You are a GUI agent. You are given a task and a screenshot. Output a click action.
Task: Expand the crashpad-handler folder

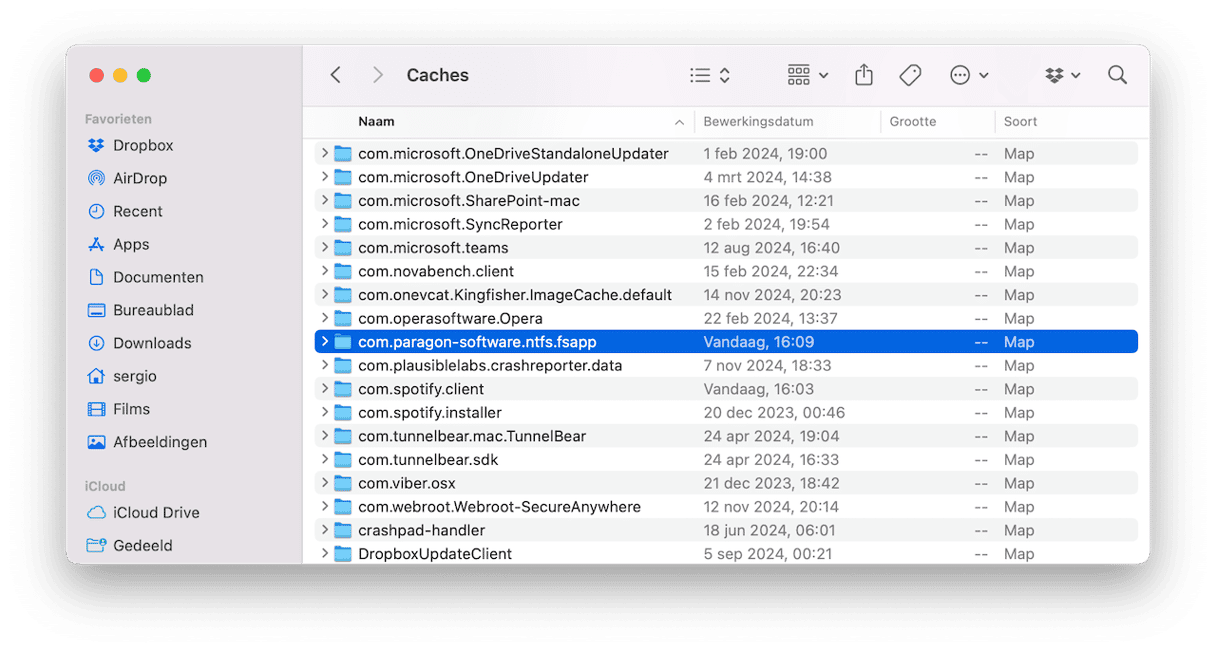[324, 530]
